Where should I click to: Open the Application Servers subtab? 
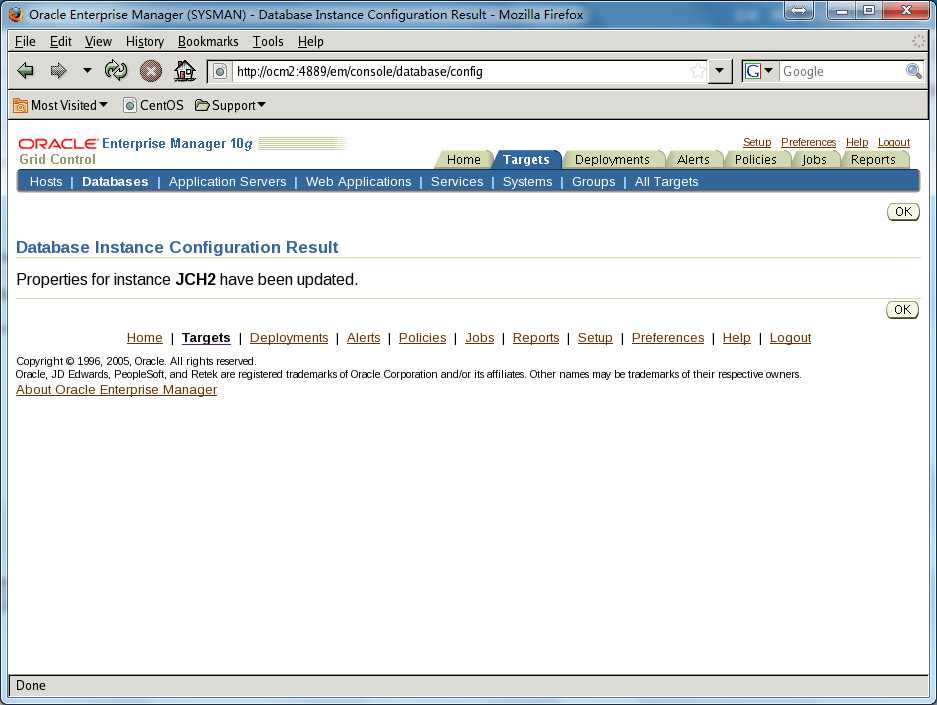pos(228,182)
